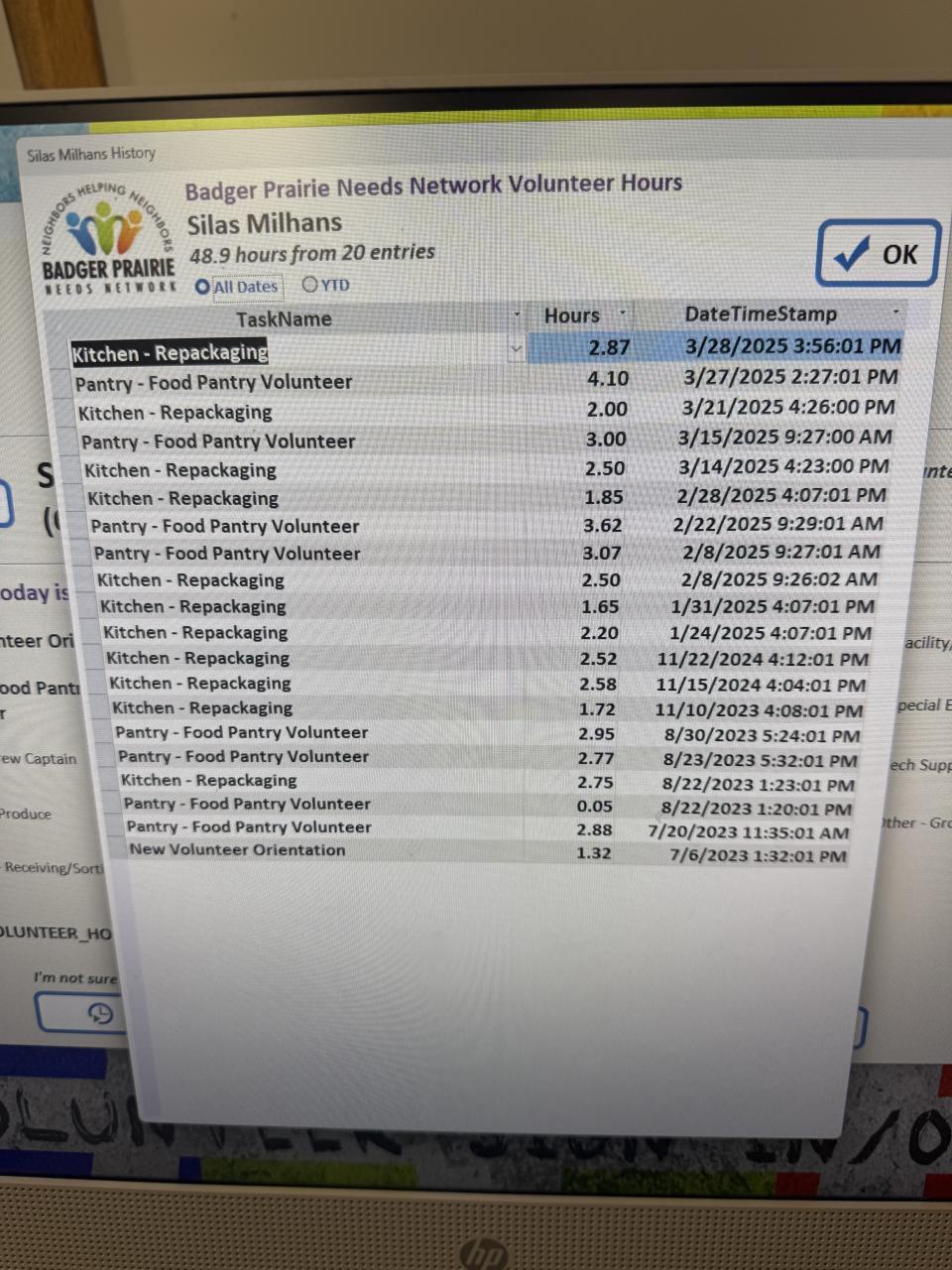Select the 3/15/2025 9:27:00 AM timestamp
Image resolution: width=952 pixels, height=1270 pixels.
(784, 437)
